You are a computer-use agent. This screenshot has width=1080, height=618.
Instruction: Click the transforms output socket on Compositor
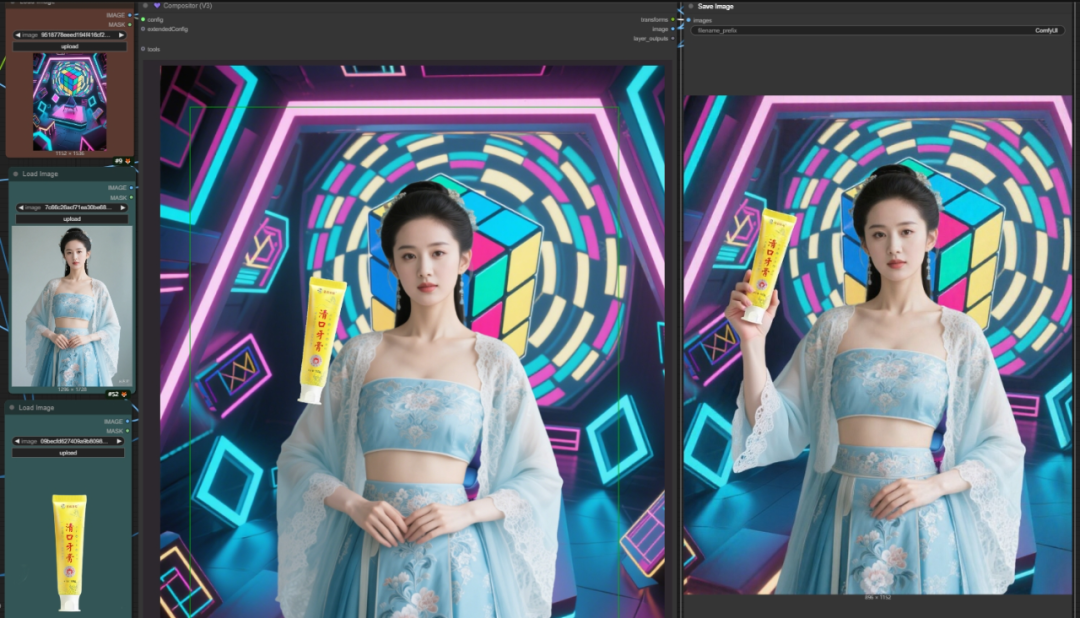tap(673, 19)
